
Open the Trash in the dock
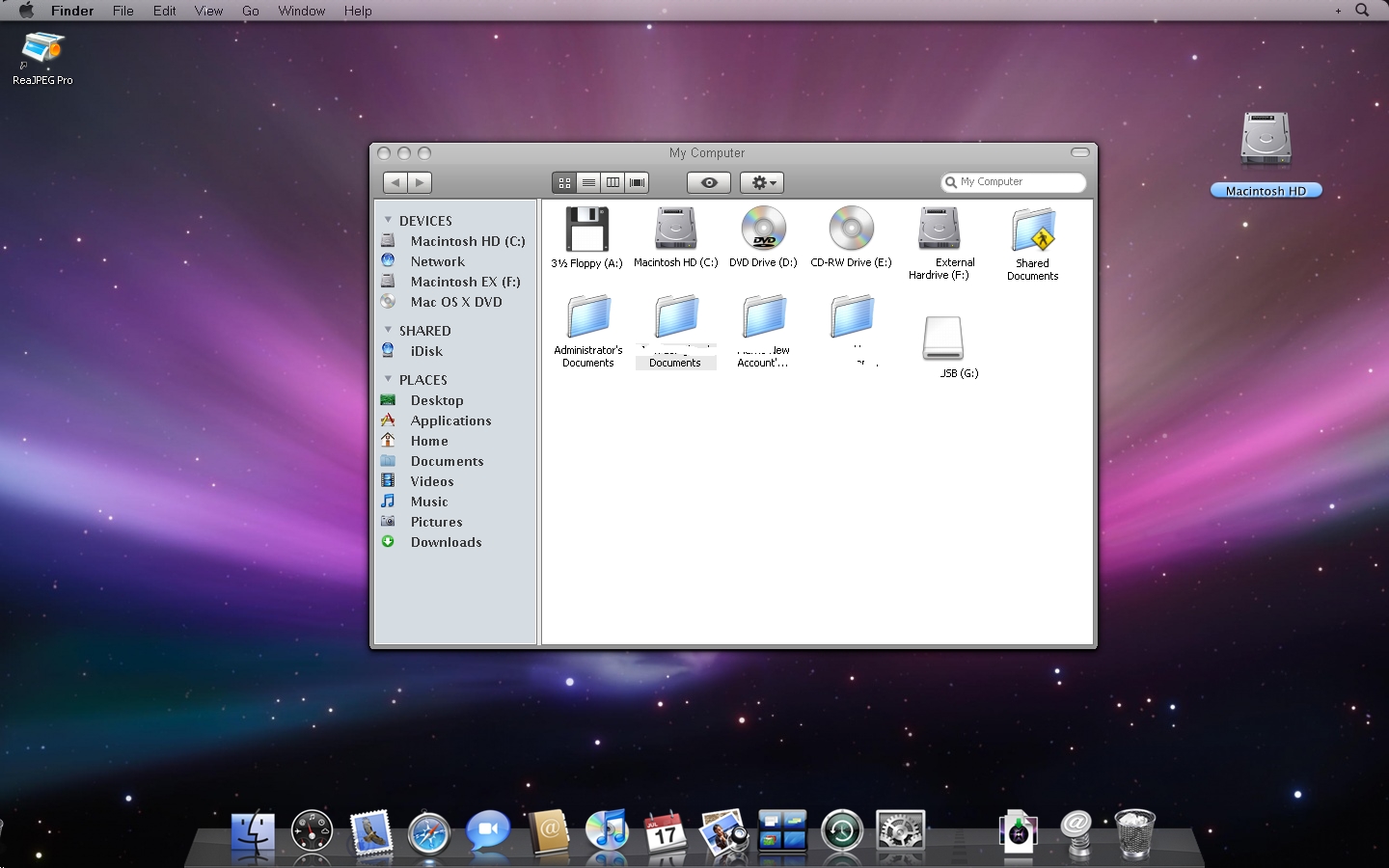1135,832
